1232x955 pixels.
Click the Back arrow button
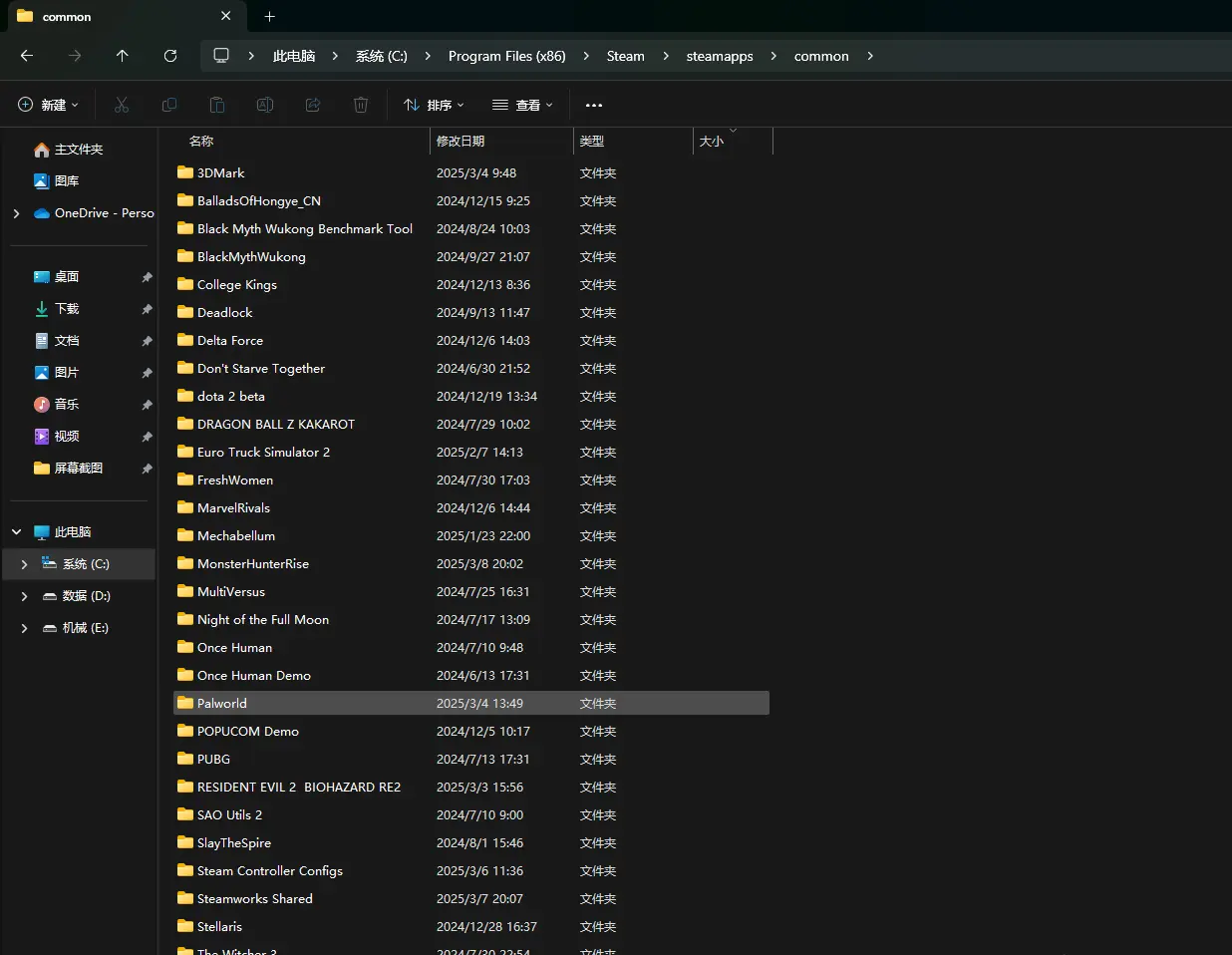(x=27, y=56)
